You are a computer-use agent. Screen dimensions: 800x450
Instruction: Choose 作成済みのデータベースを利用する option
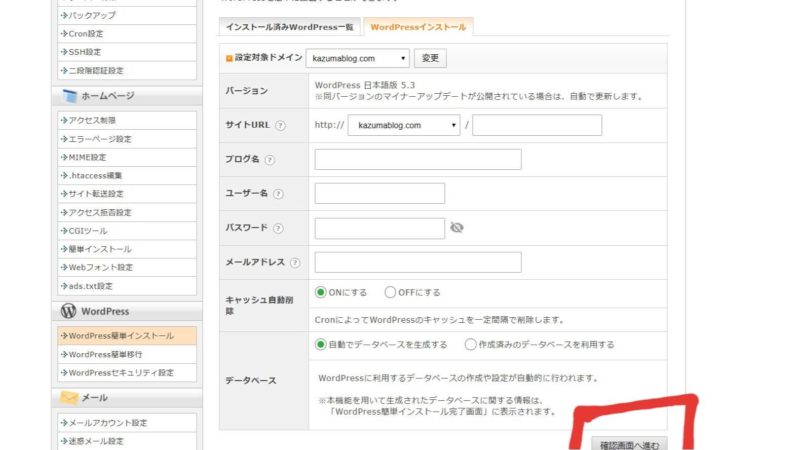470,344
